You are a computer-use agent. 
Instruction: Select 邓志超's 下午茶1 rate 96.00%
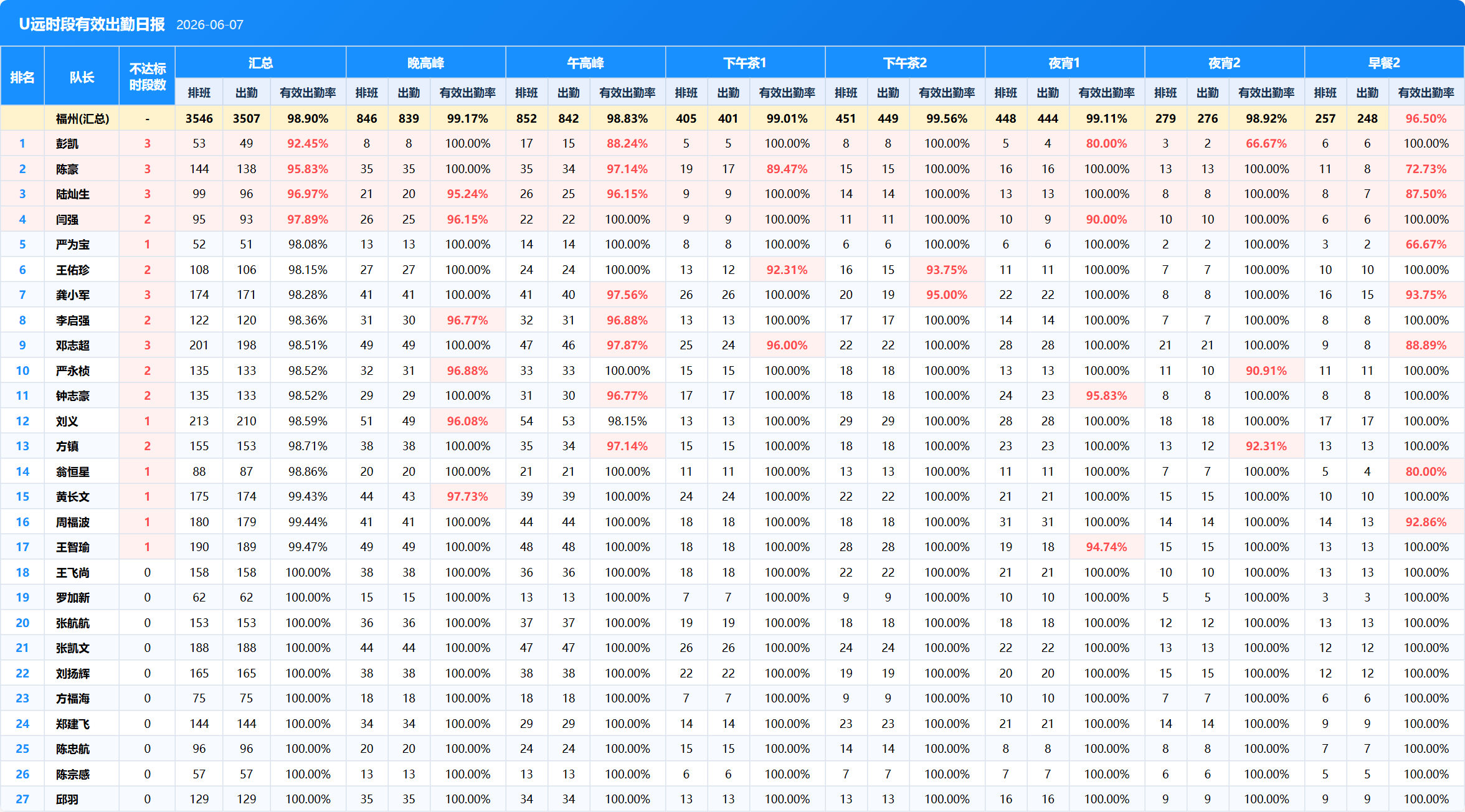click(787, 346)
